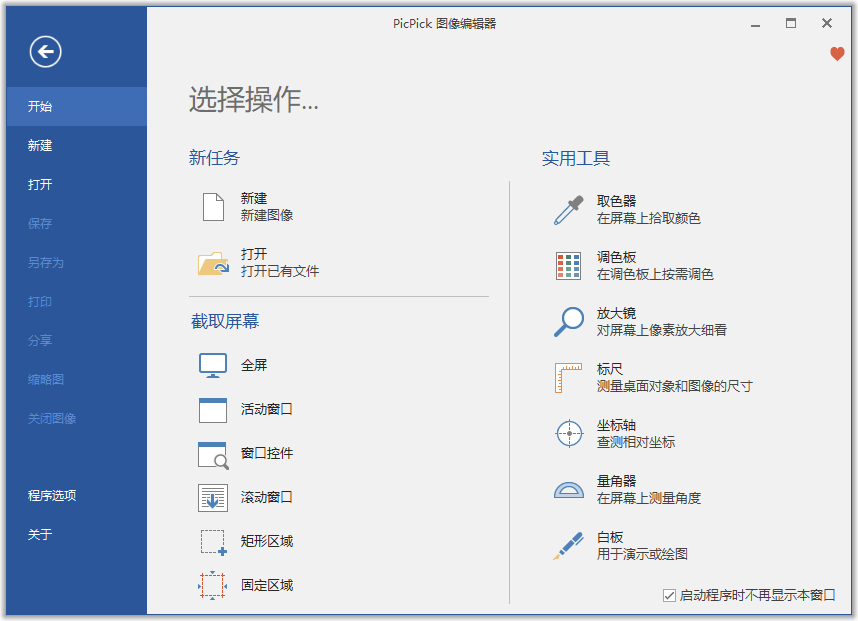Launch 放大镜 via its label

pyautogui.click(x=617, y=314)
